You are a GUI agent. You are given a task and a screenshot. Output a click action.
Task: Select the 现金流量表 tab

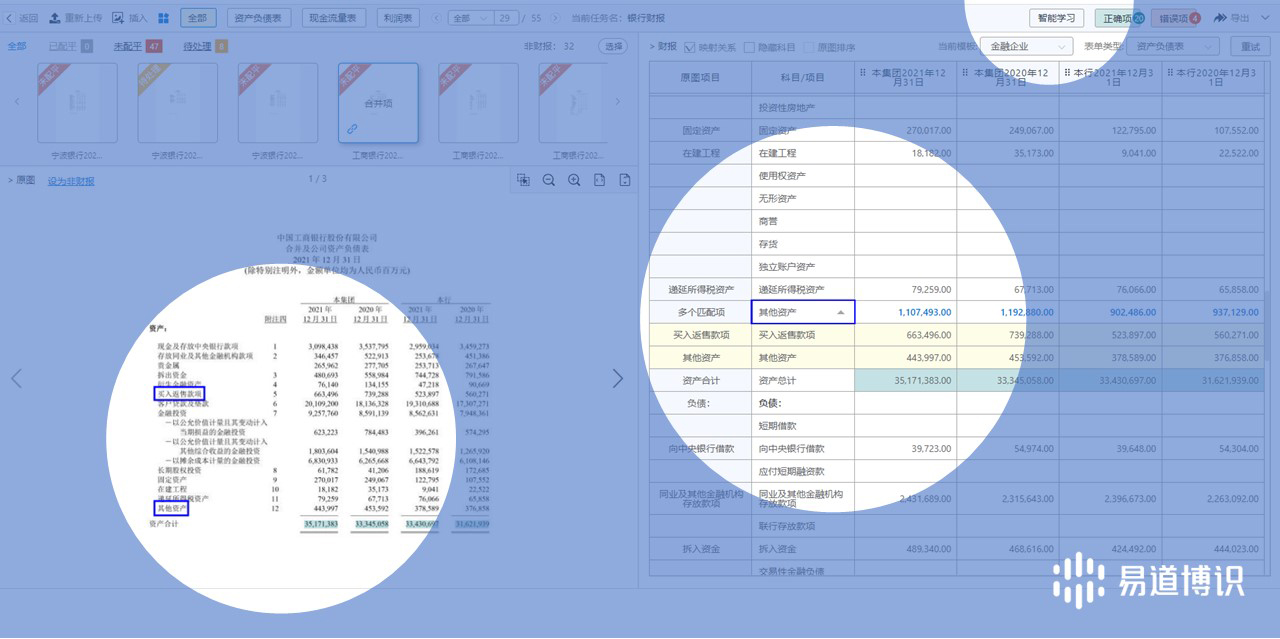point(332,18)
